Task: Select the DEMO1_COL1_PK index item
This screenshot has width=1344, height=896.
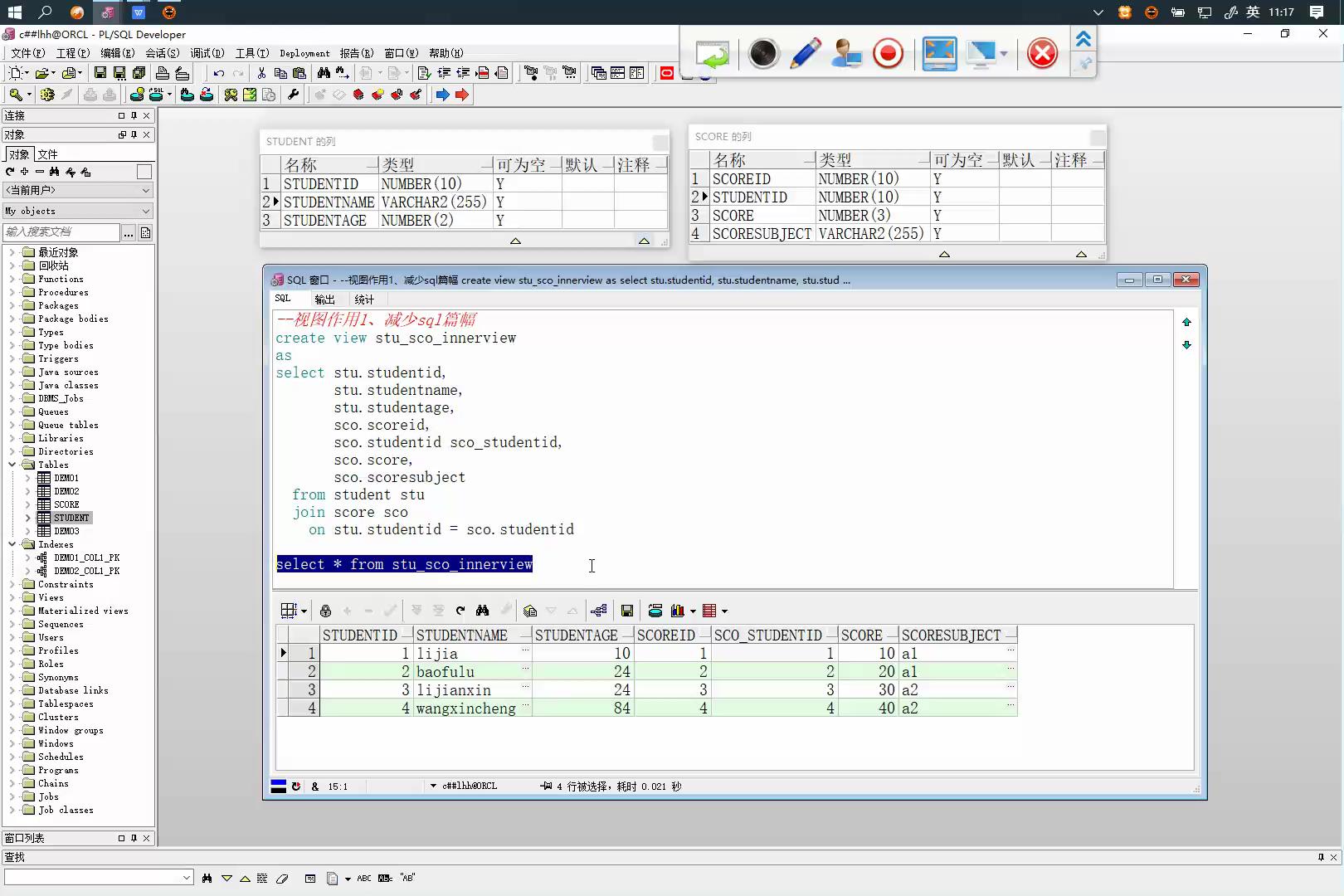Action: (x=86, y=558)
